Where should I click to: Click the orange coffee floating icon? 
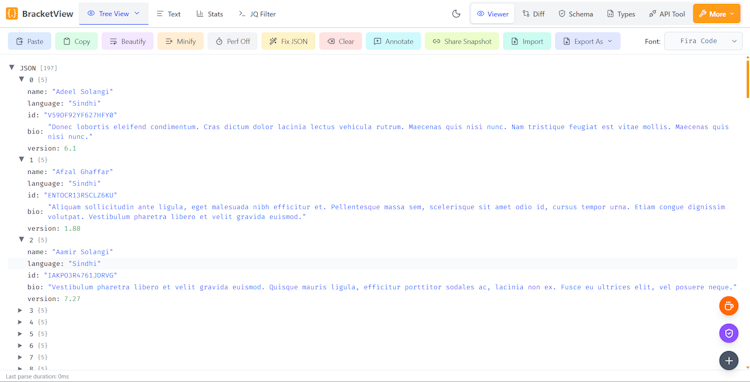(728, 306)
